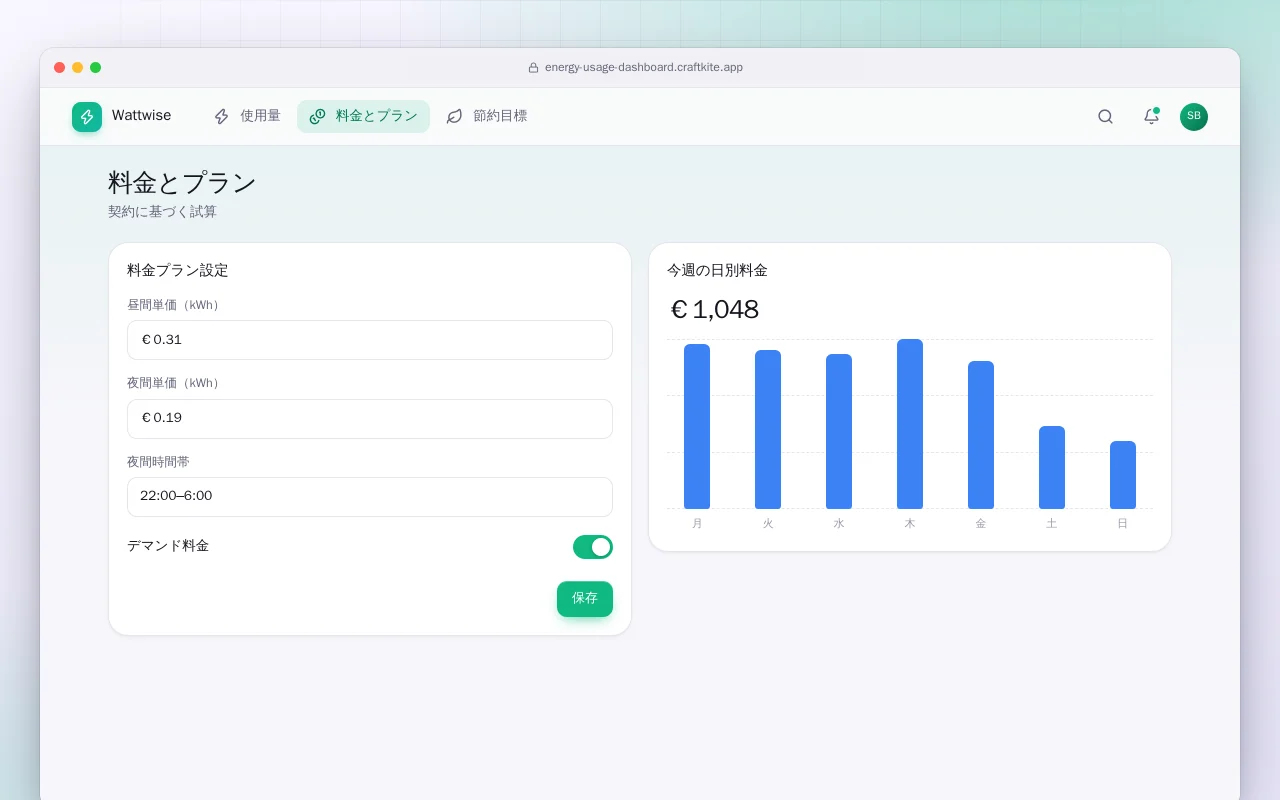Click the 夜間時間帯 field showing 22:00–6:00
The height and width of the screenshot is (800, 1280).
point(370,497)
